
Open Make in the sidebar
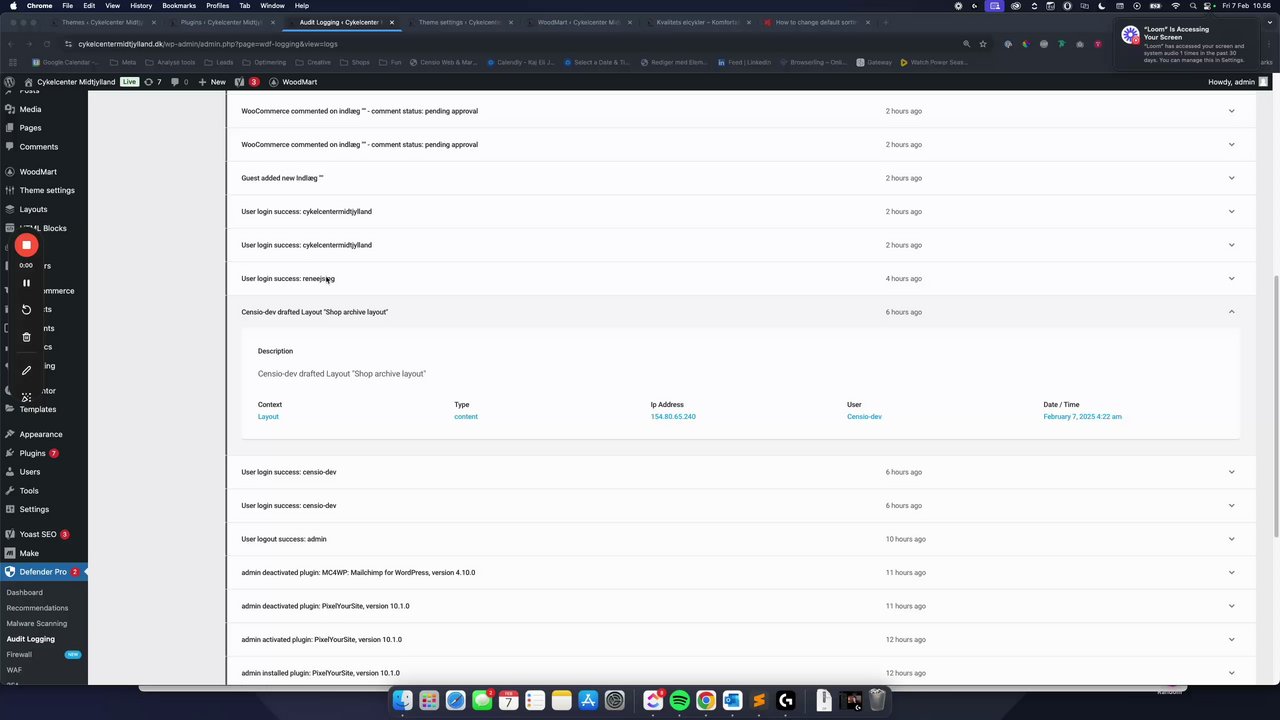tap(29, 553)
